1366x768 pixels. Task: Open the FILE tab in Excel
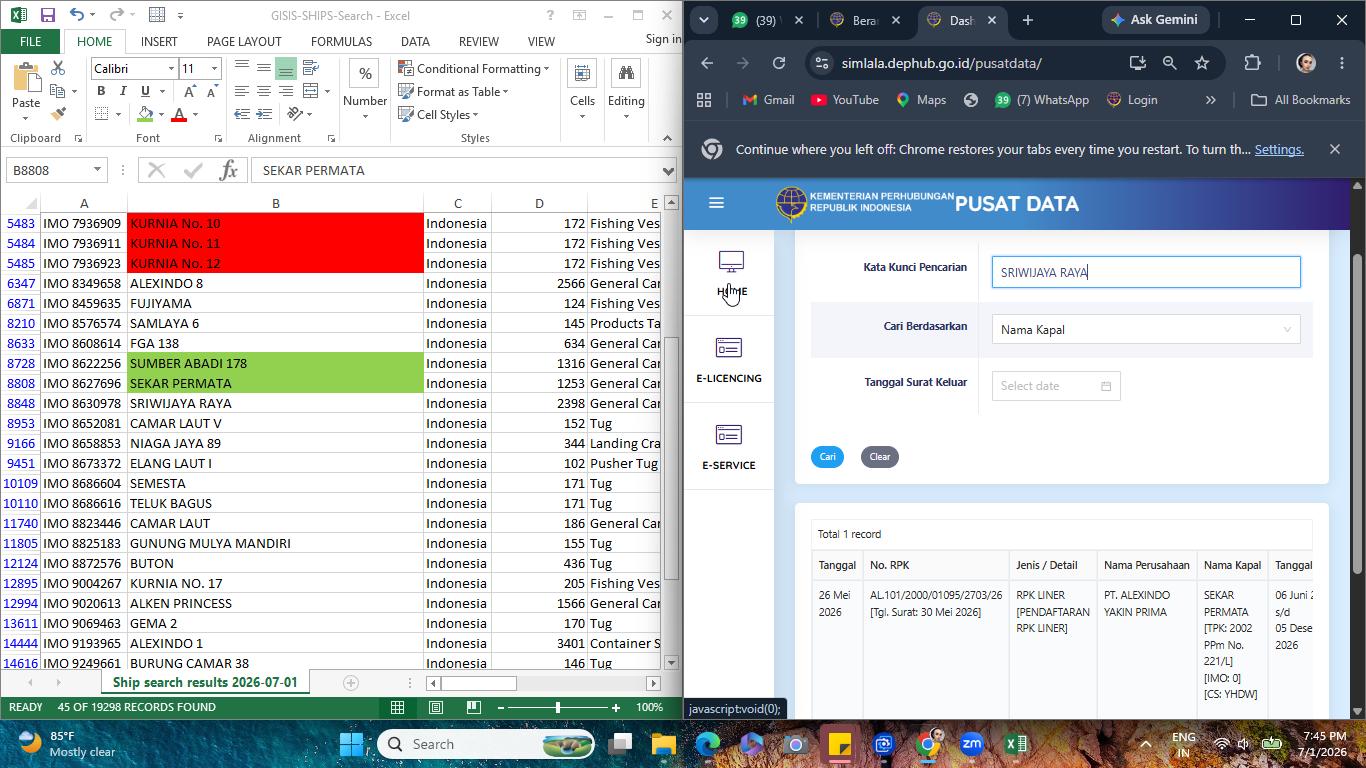pyautogui.click(x=30, y=41)
